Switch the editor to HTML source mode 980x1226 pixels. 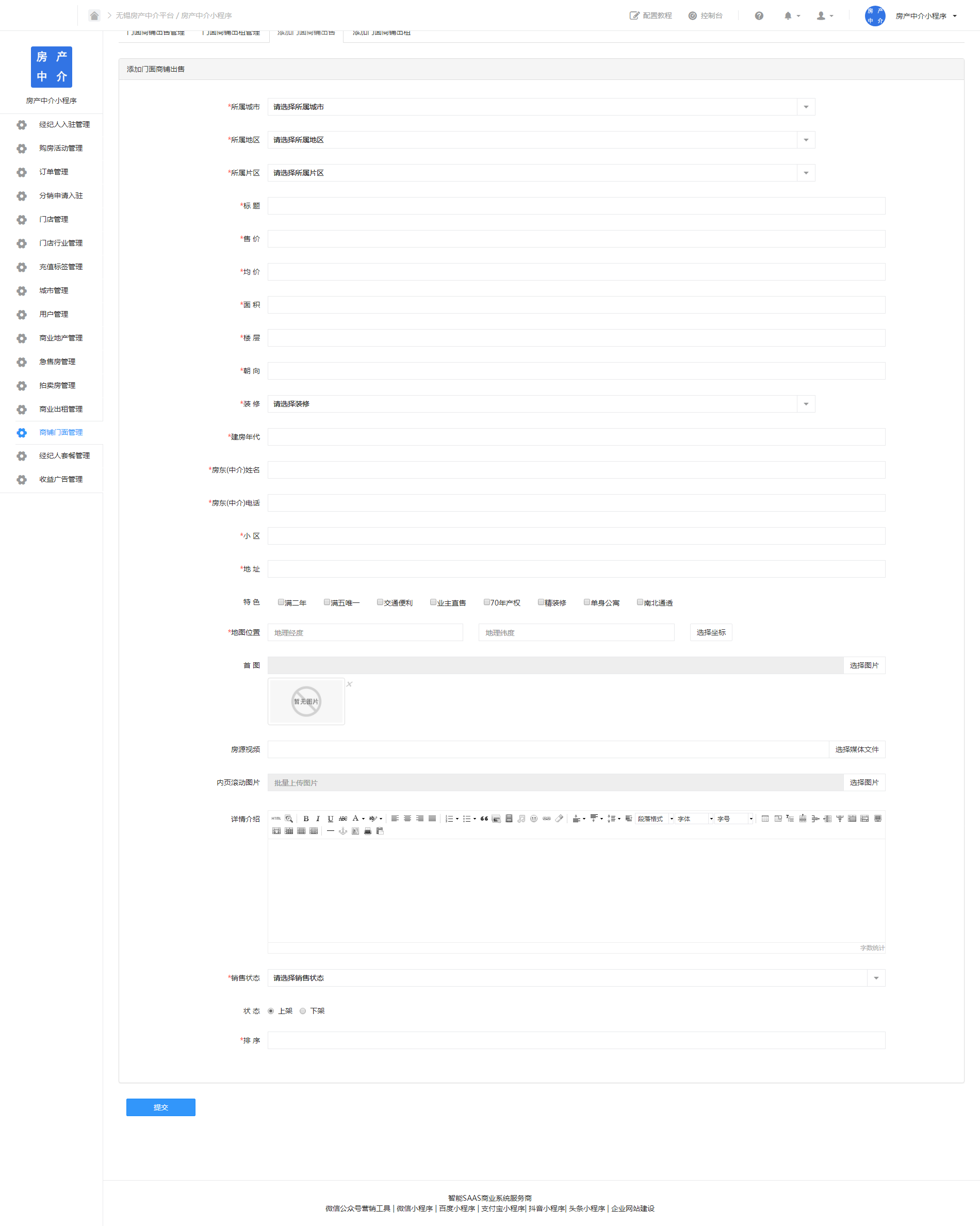pyautogui.click(x=276, y=819)
